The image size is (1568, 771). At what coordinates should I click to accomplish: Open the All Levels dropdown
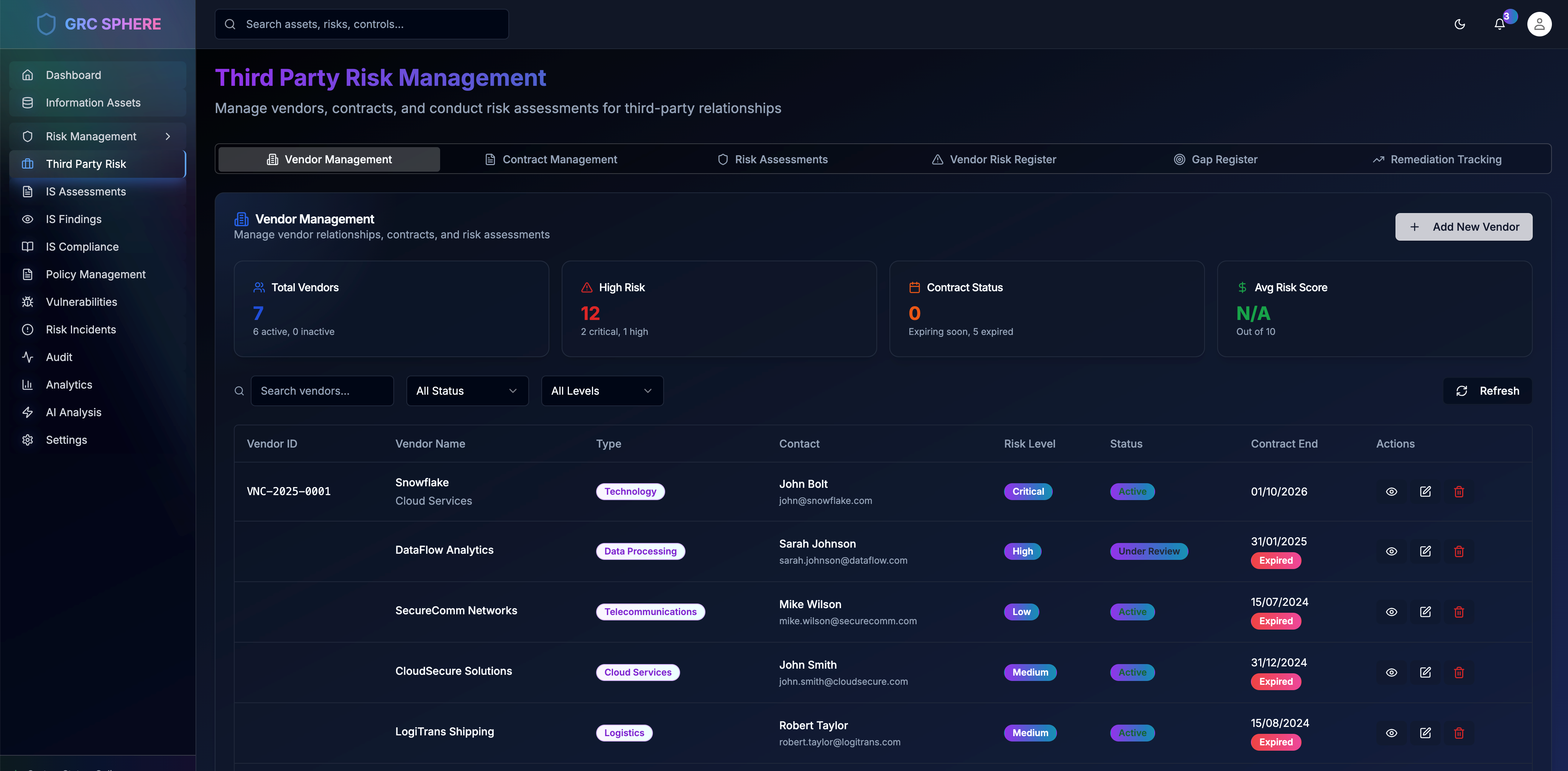pyautogui.click(x=602, y=390)
